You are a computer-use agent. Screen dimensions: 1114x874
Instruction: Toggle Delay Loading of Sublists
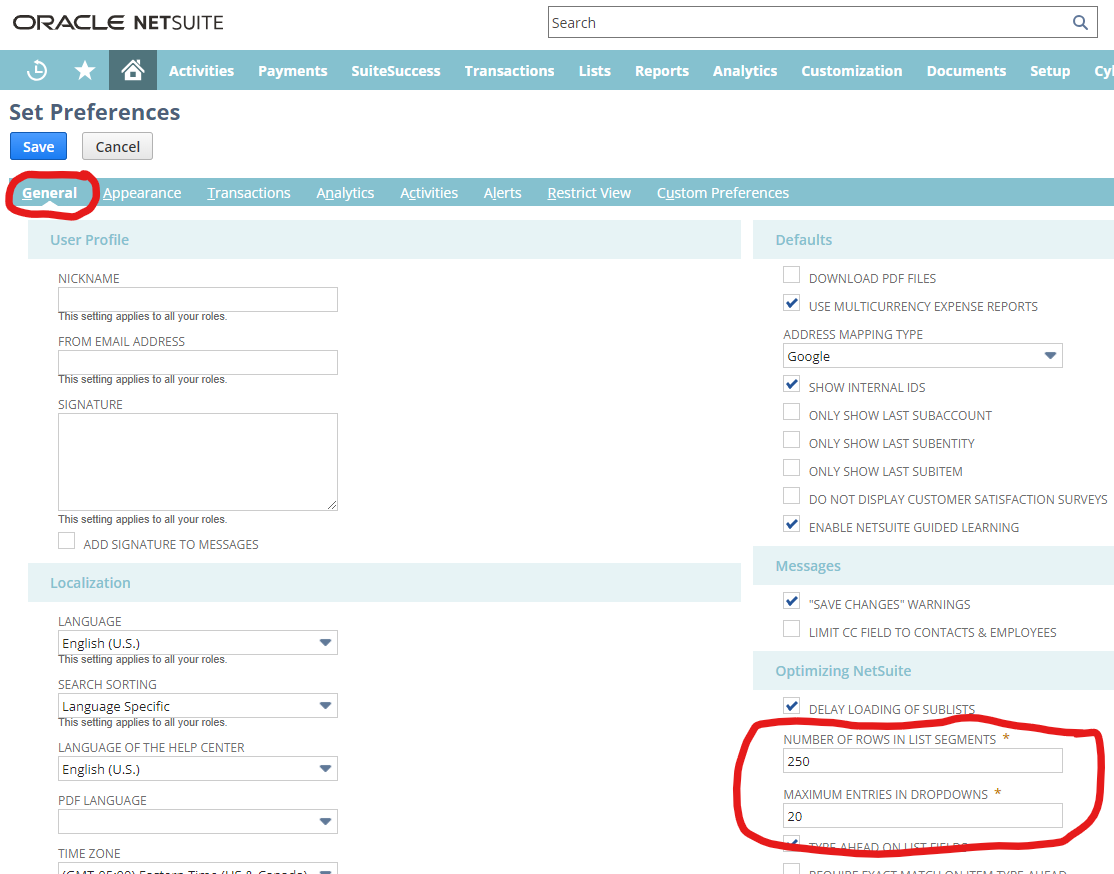(791, 706)
